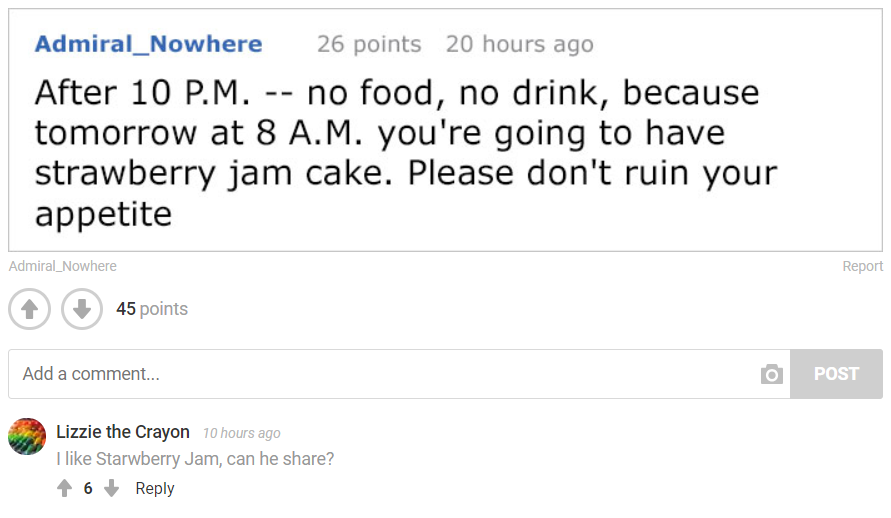Upvote Lizzie the Crayon's comment

click(65, 488)
